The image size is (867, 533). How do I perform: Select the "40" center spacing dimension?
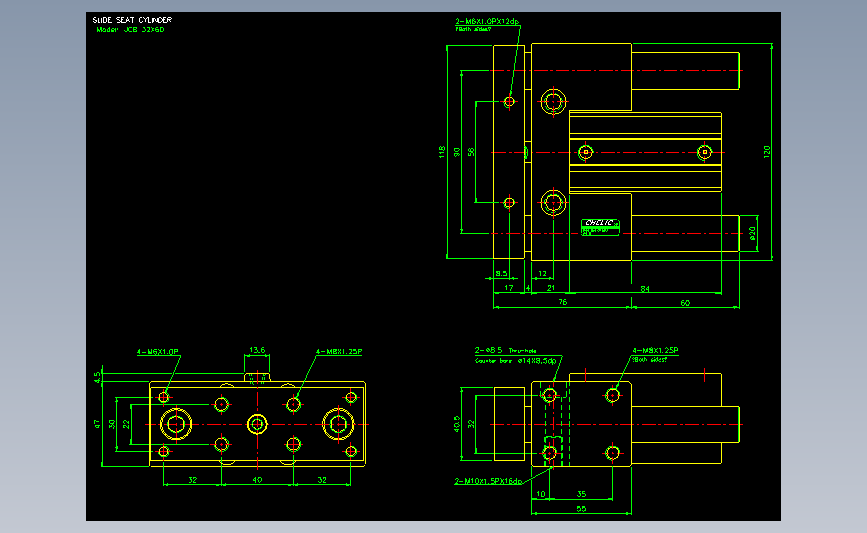[x=257, y=480]
